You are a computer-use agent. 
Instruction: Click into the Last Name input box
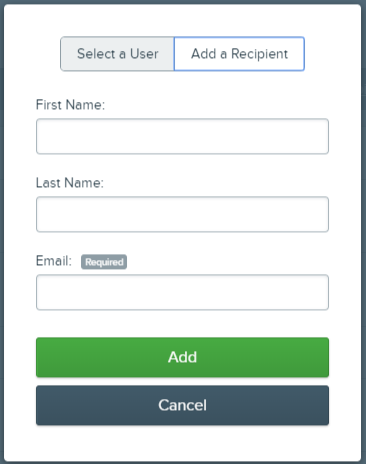(x=182, y=214)
